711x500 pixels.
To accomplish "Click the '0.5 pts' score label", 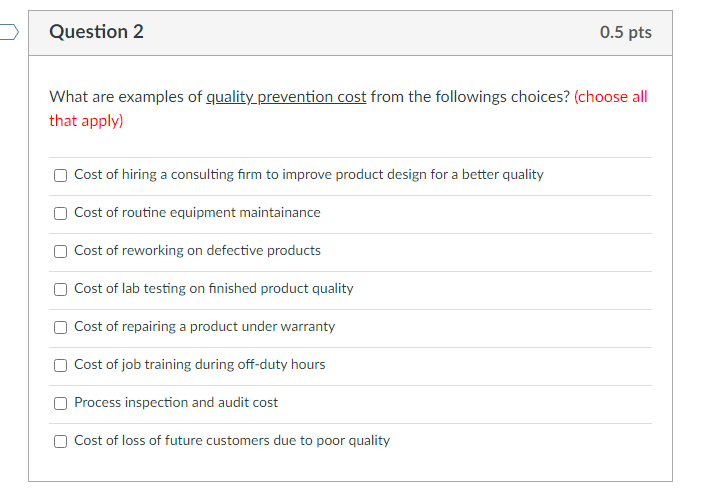I will [x=625, y=32].
